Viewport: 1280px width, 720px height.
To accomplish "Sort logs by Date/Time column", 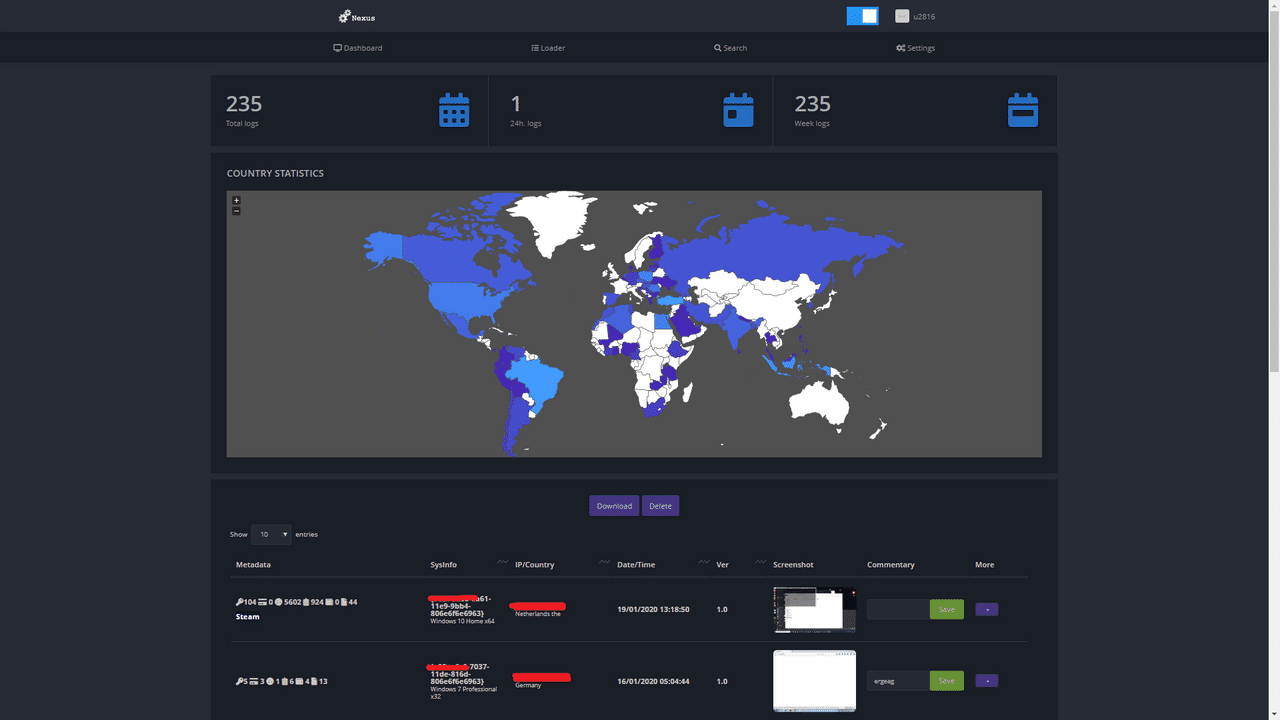I will tap(637, 564).
